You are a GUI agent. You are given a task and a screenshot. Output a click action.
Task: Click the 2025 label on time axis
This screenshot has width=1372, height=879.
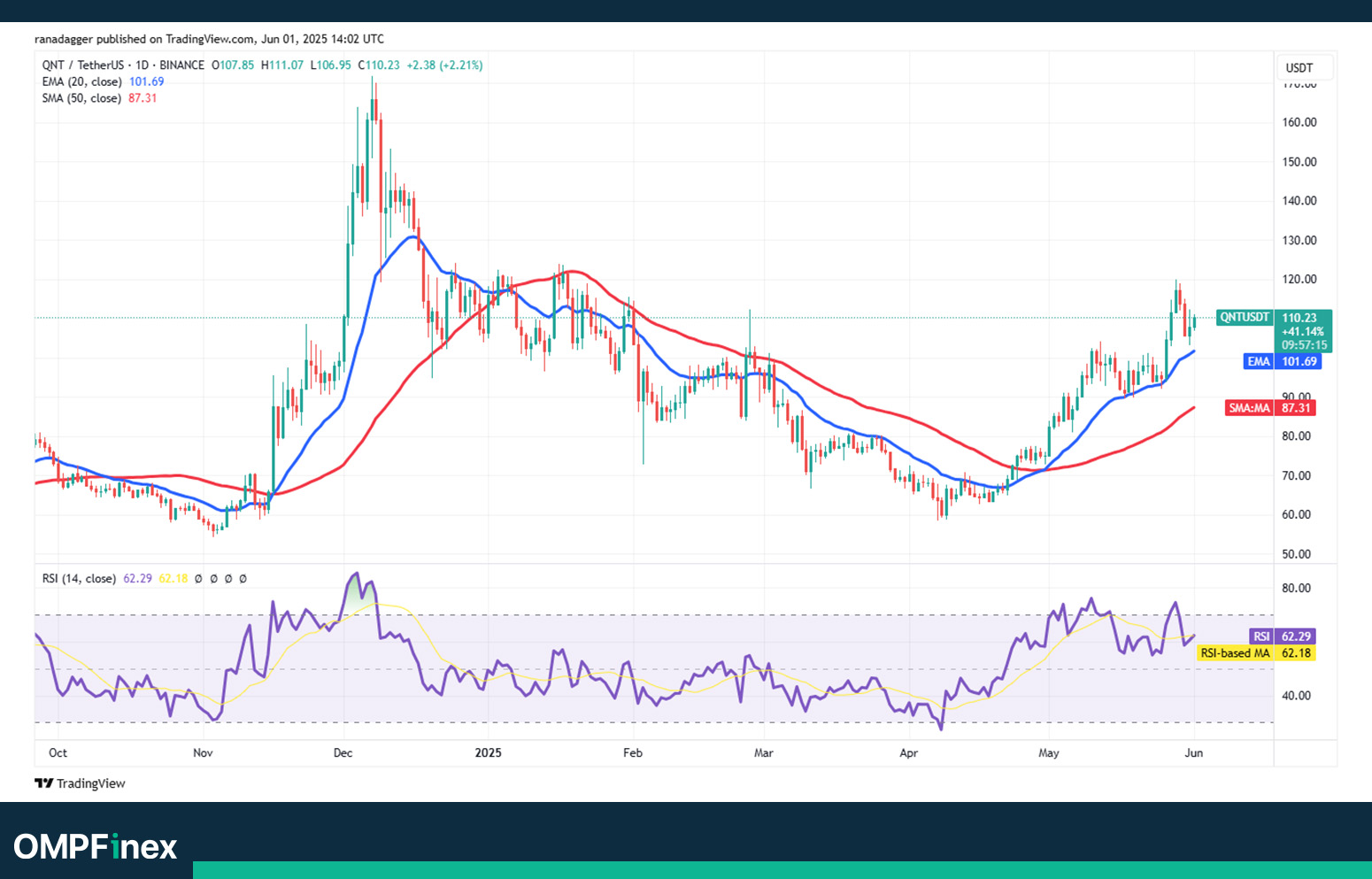tap(488, 753)
